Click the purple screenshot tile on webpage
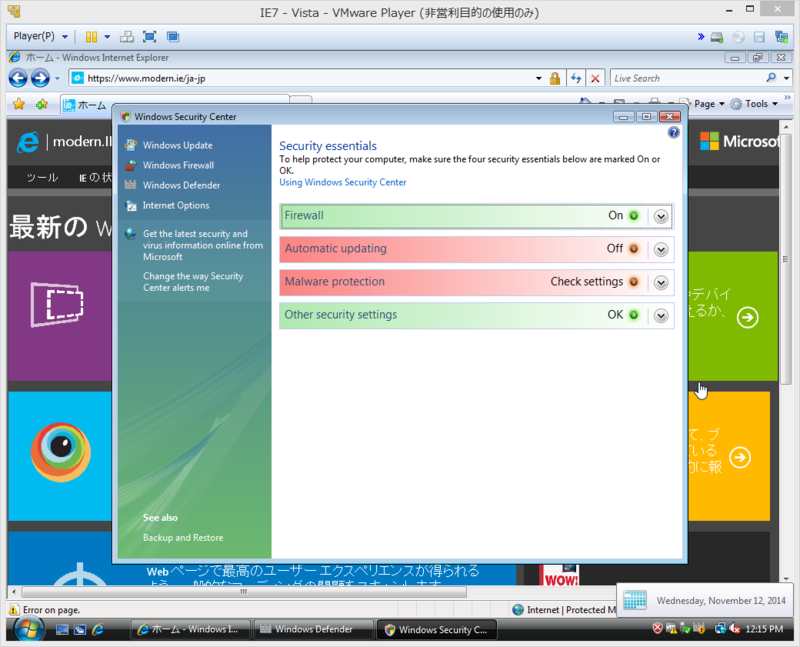The width and height of the screenshot is (800, 647). [60, 316]
